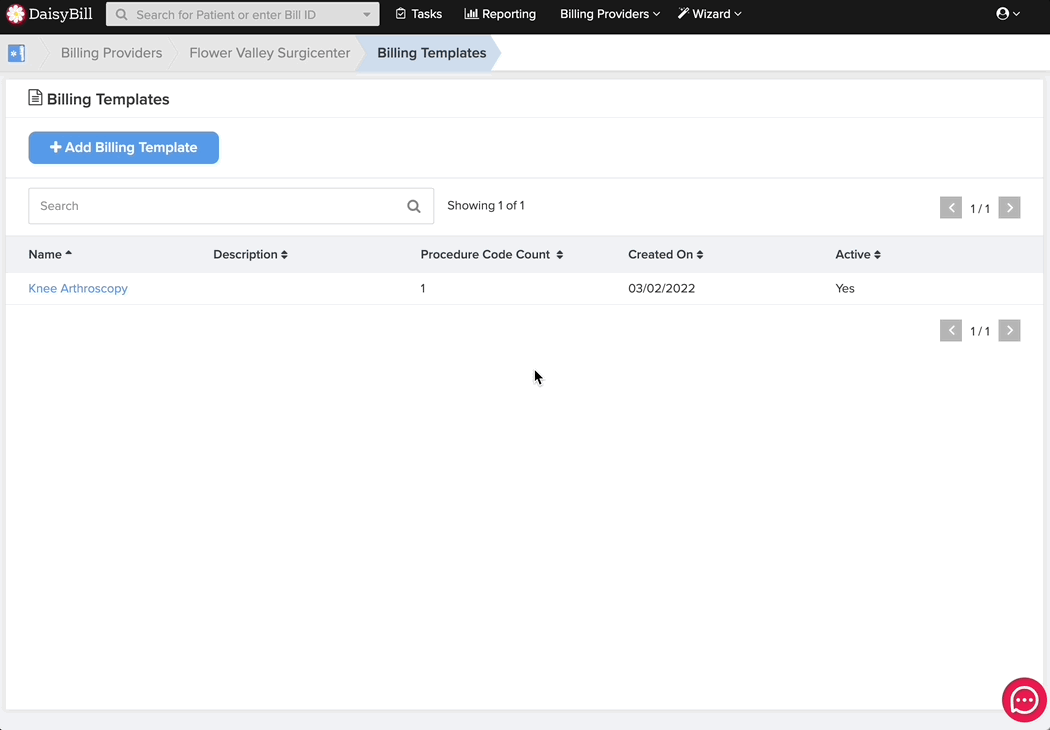
Task: Open the Knee Arthroscopy template link
Action: pyautogui.click(x=78, y=289)
